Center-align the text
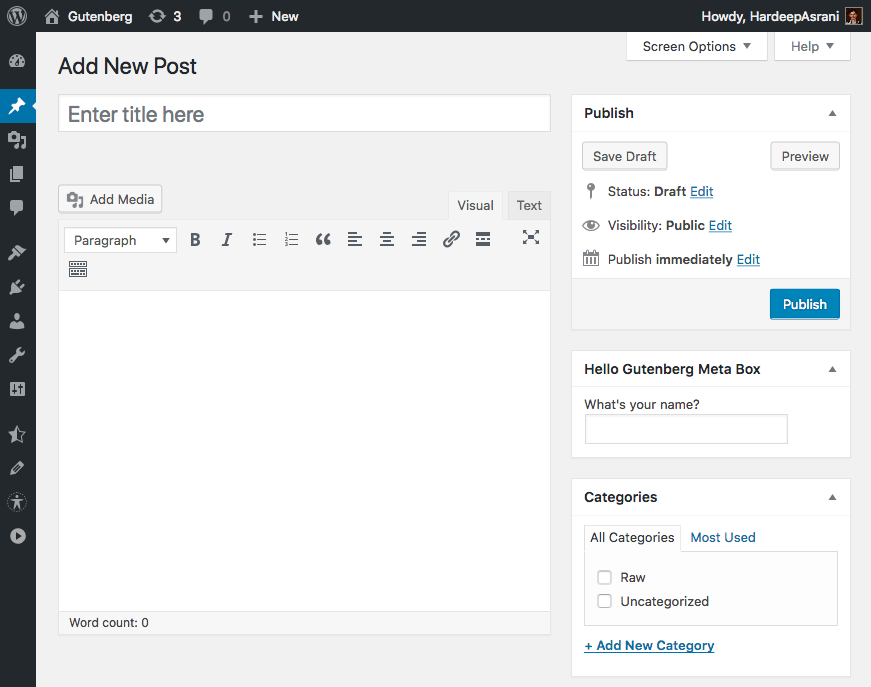The height and width of the screenshot is (687, 871). click(387, 239)
